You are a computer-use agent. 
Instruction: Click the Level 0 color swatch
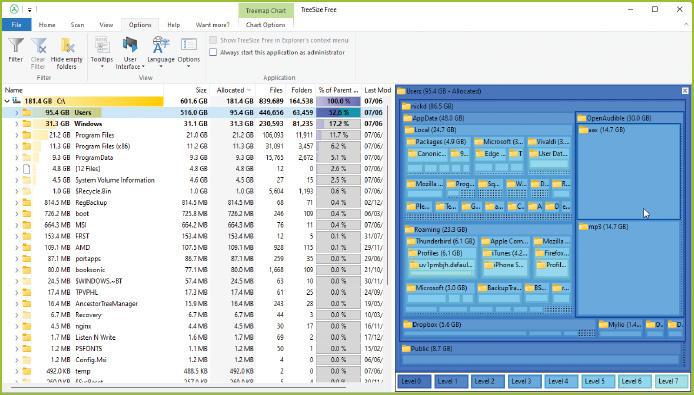pos(413,381)
